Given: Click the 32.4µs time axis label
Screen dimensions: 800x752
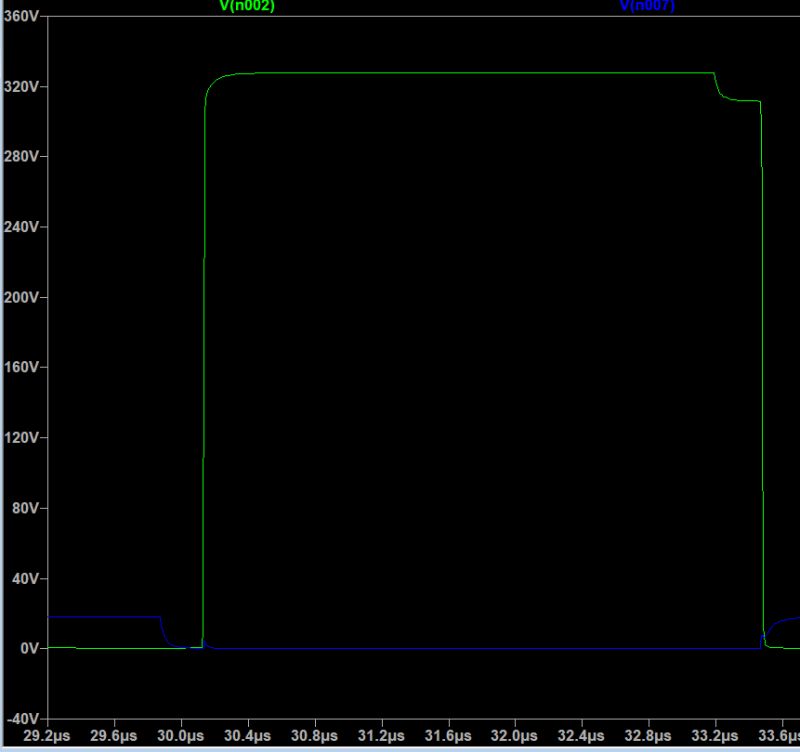Looking at the screenshot, I should click(581, 736).
